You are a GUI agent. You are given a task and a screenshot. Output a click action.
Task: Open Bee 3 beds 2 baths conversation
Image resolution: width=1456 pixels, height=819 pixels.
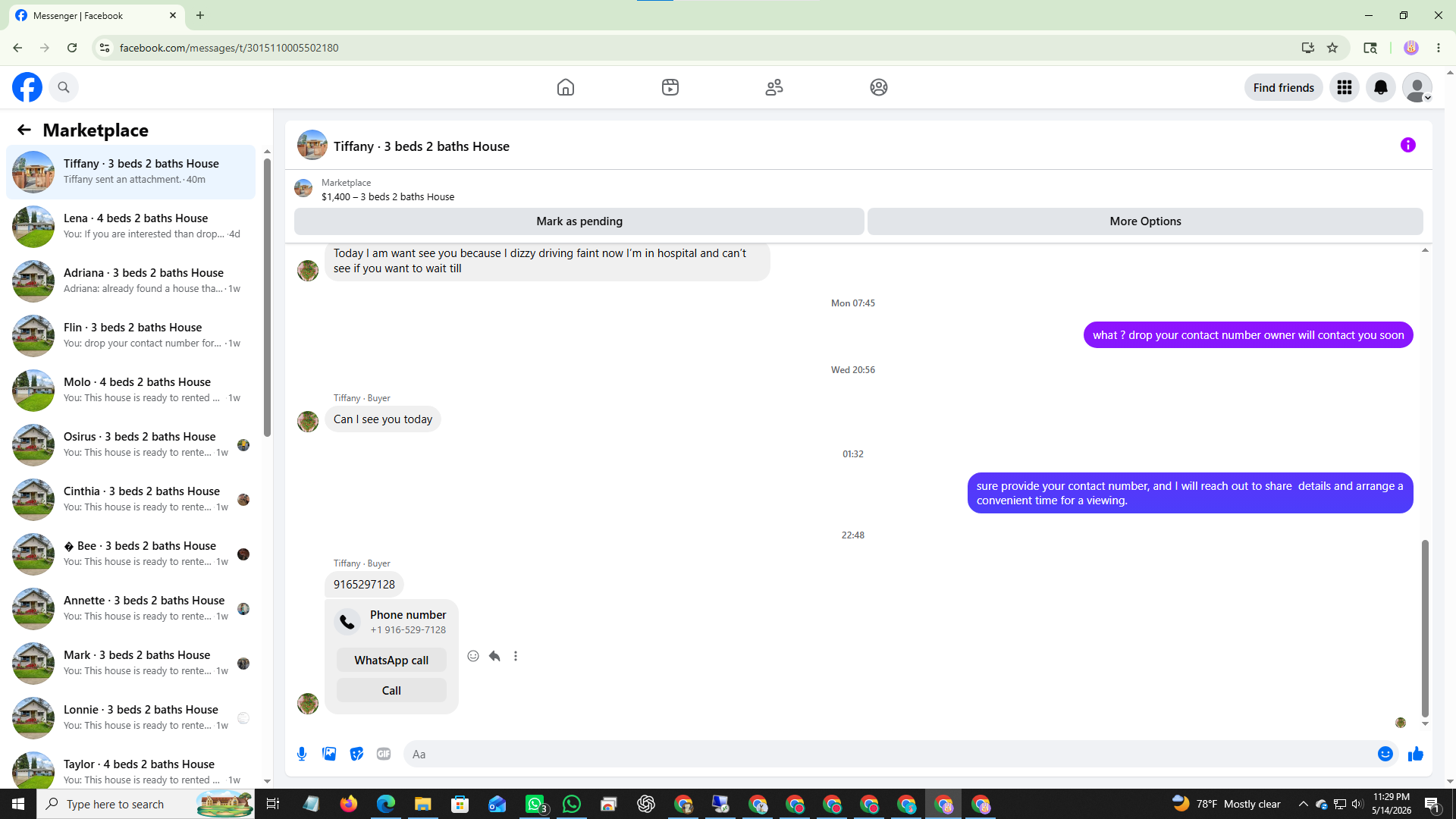coord(131,554)
